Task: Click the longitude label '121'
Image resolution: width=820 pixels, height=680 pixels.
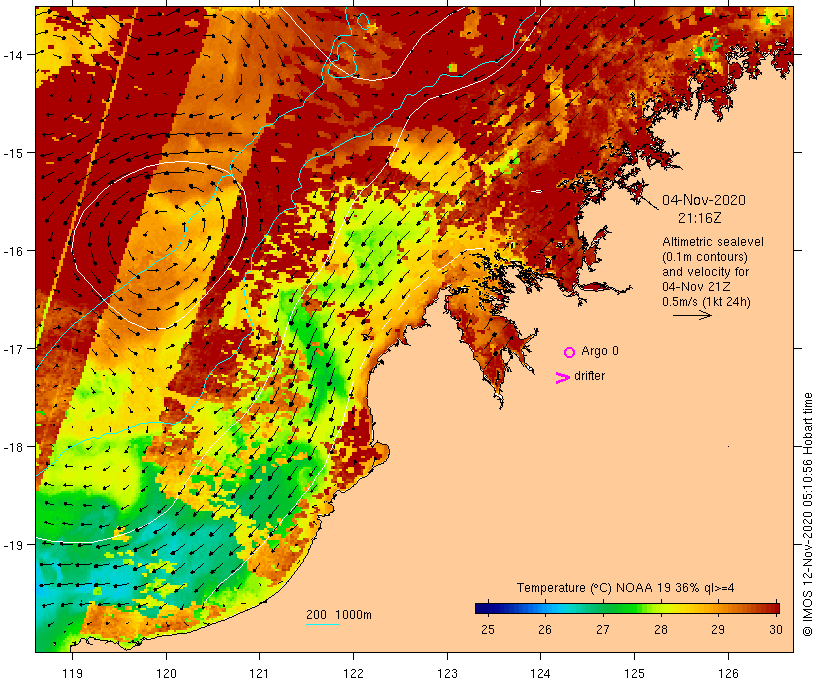Action: [x=259, y=673]
